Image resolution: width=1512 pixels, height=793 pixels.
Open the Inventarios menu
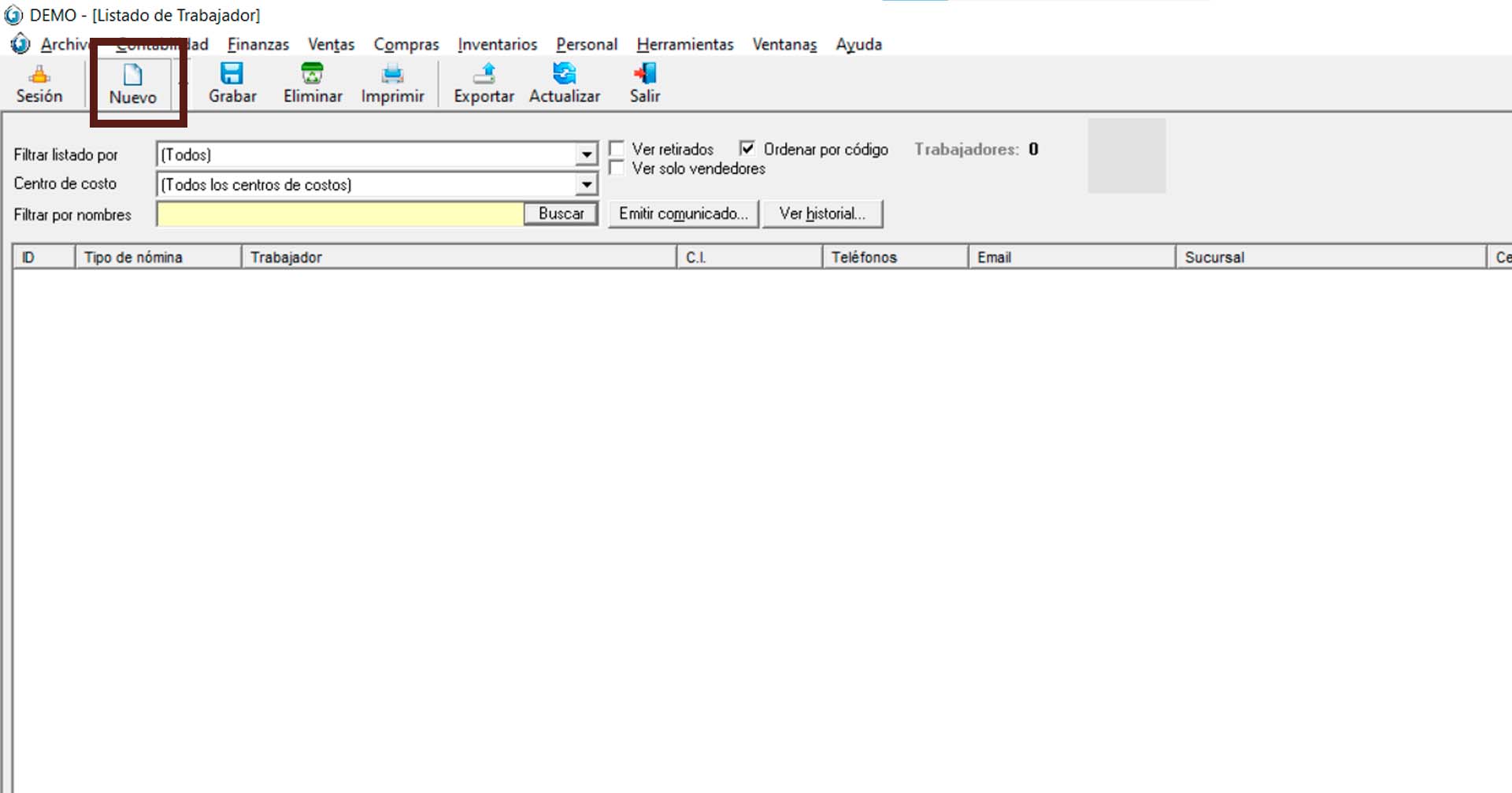click(497, 45)
